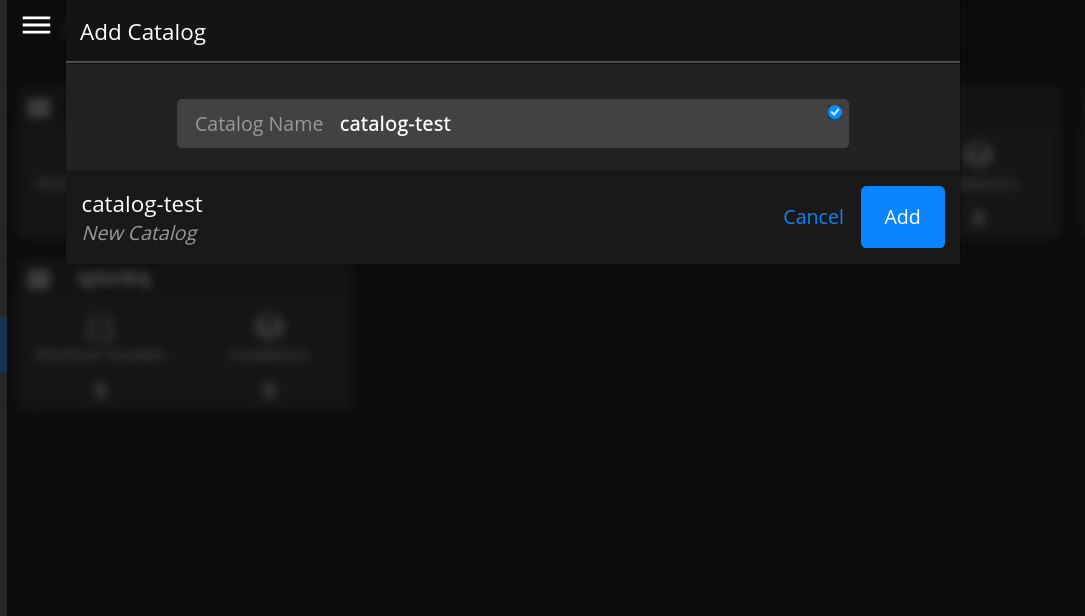Click the Catalog Name input field
The image size is (1085, 616).
(513, 123)
